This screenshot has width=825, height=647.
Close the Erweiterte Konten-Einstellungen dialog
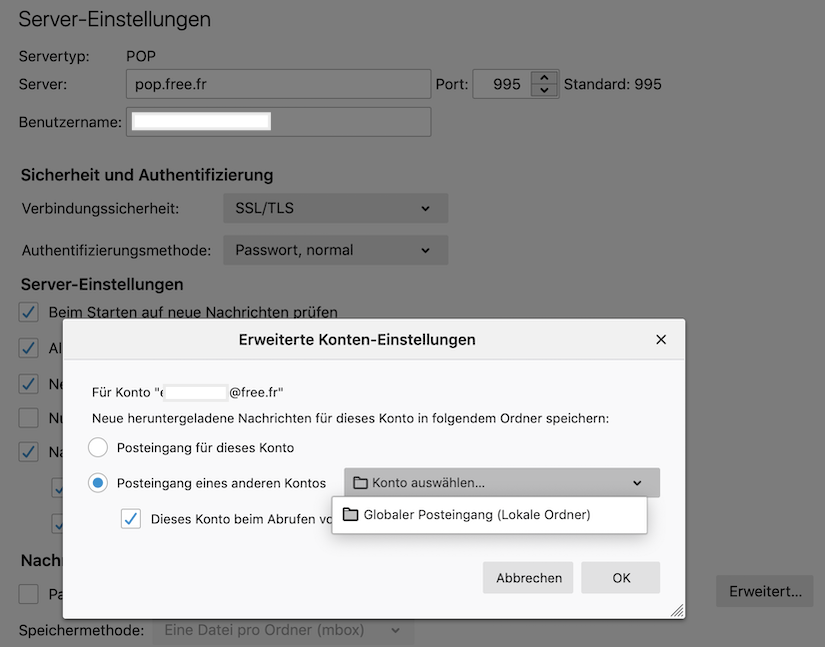click(660, 340)
